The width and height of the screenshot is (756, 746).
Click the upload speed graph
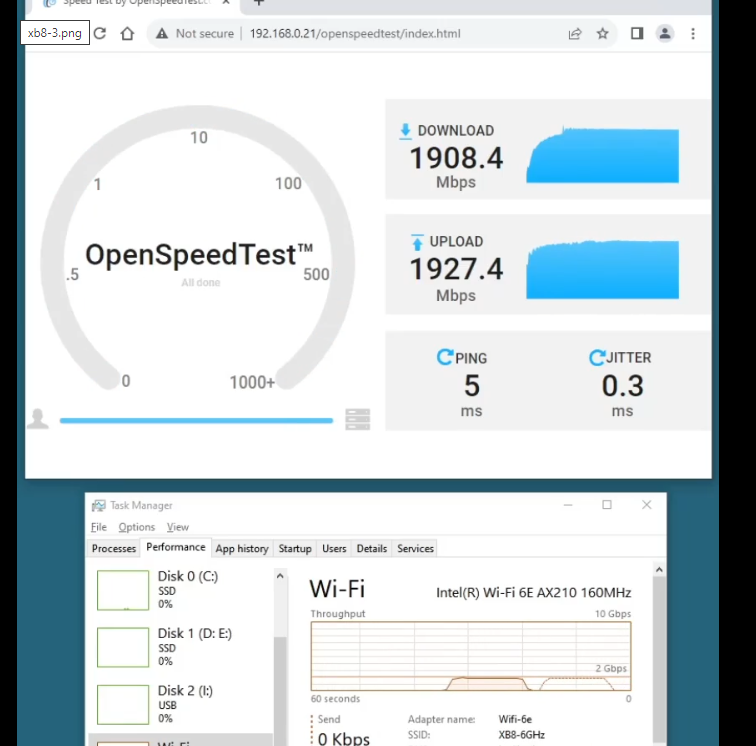point(602,270)
